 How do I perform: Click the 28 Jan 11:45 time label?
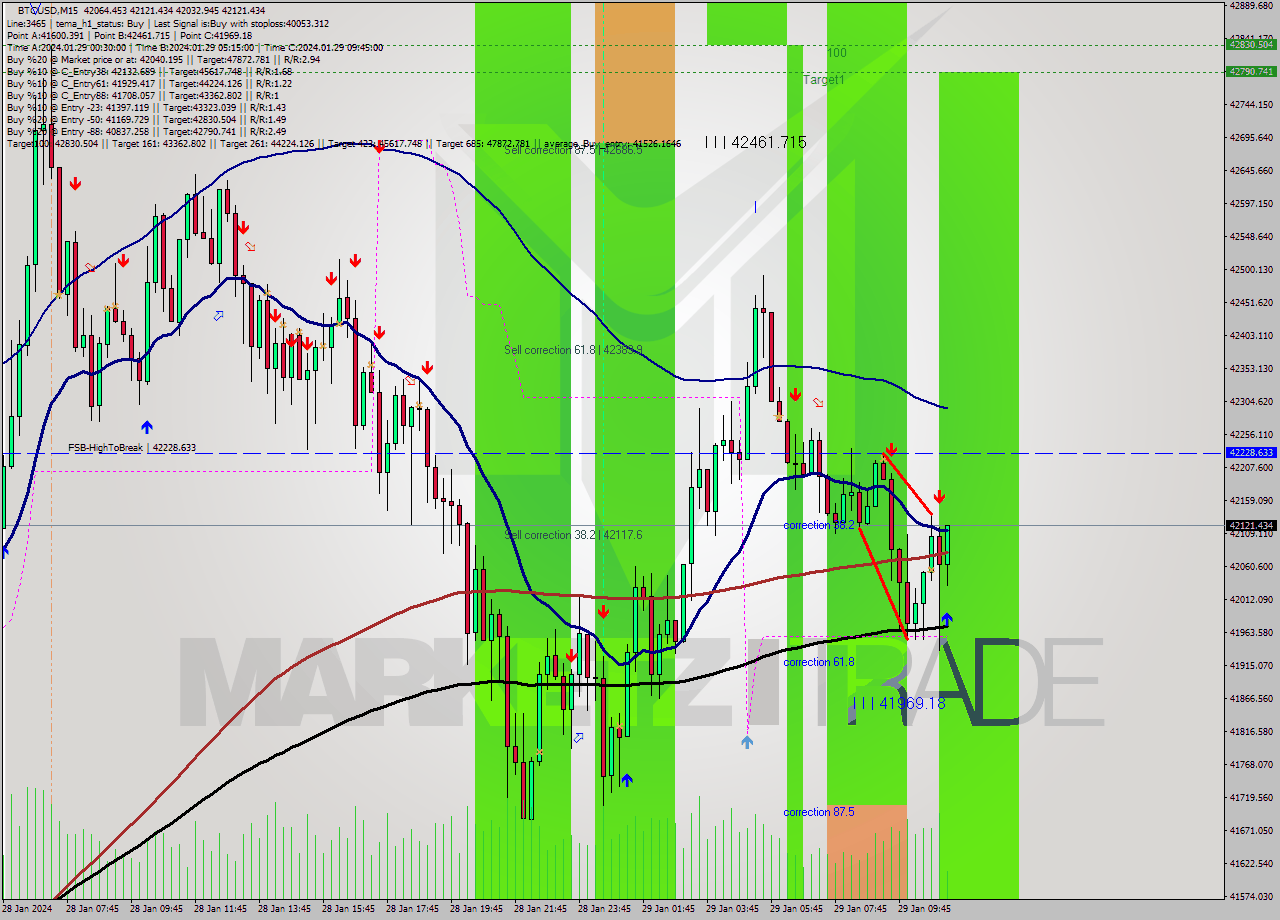(220, 909)
